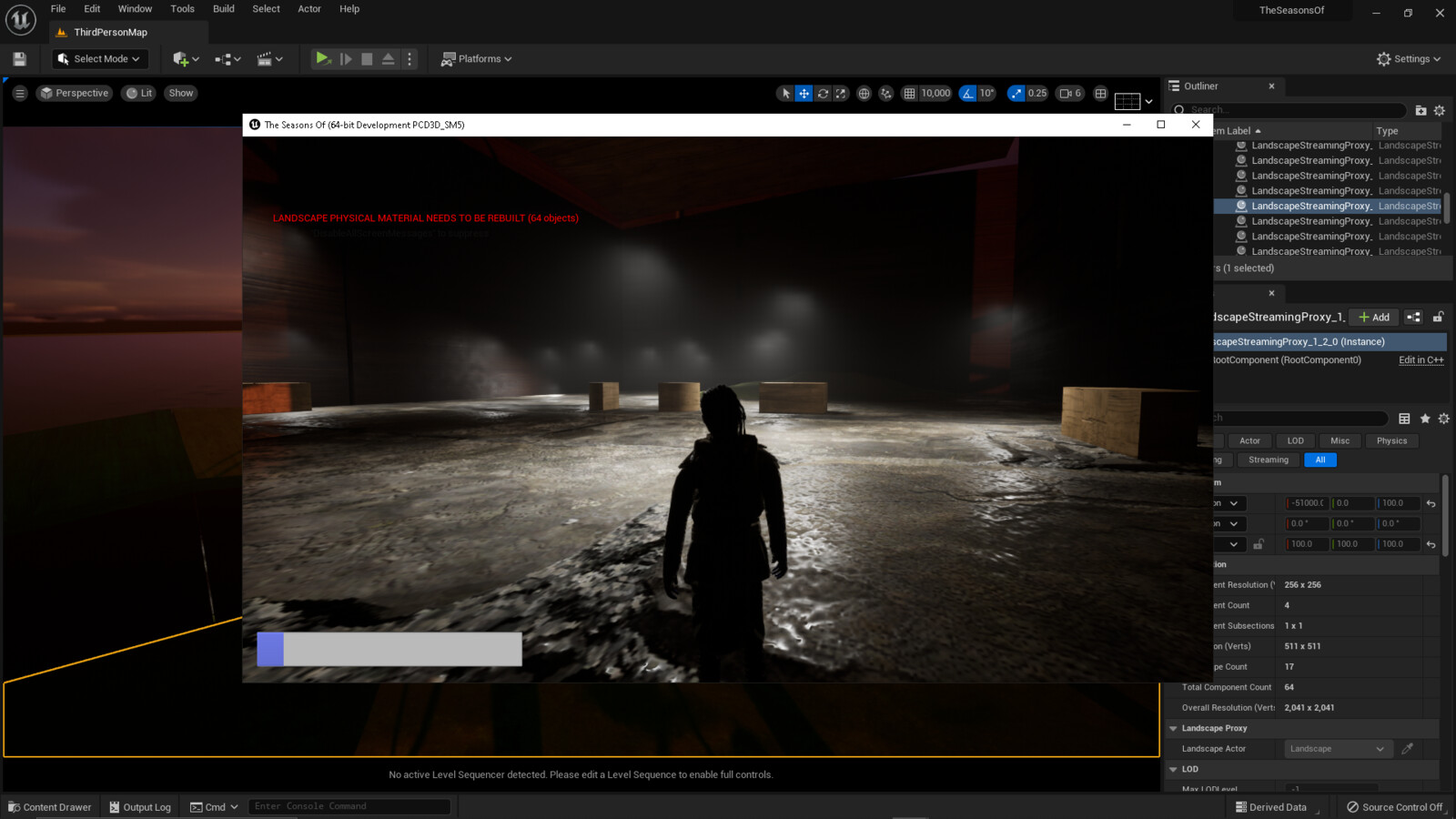Open the play options three-dot menu
This screenshot has height=819, width=1456.
(409, 59)
